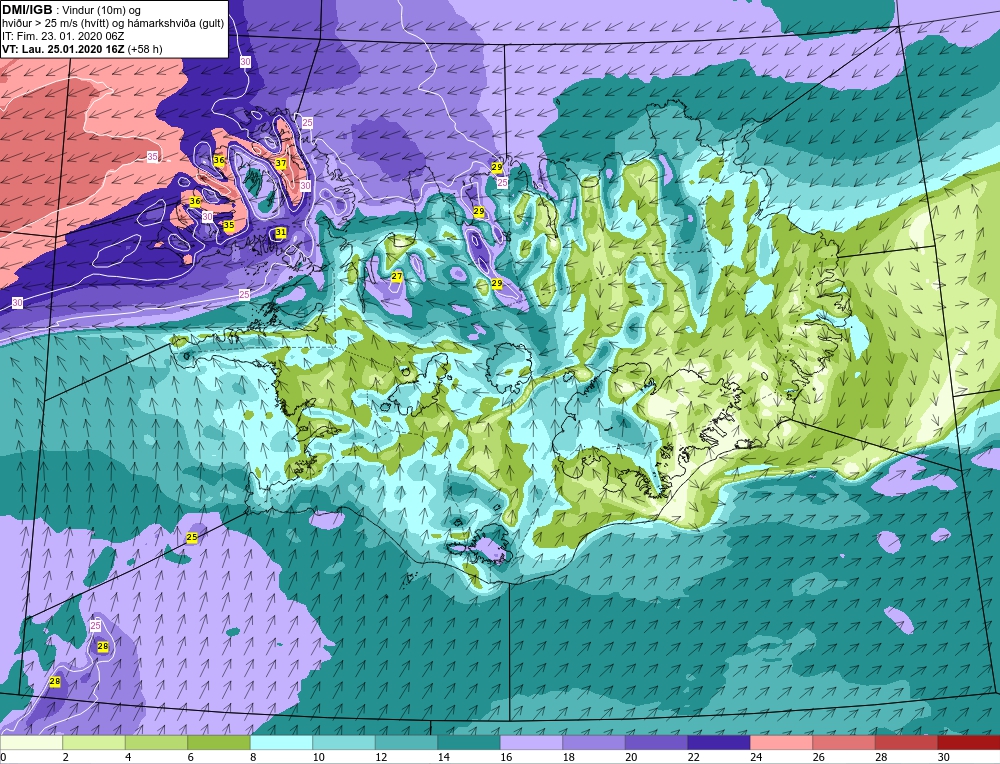This screenshot has width=1000, height=764.
Task: Click the legend scale number 0
Action: [3, 757]
